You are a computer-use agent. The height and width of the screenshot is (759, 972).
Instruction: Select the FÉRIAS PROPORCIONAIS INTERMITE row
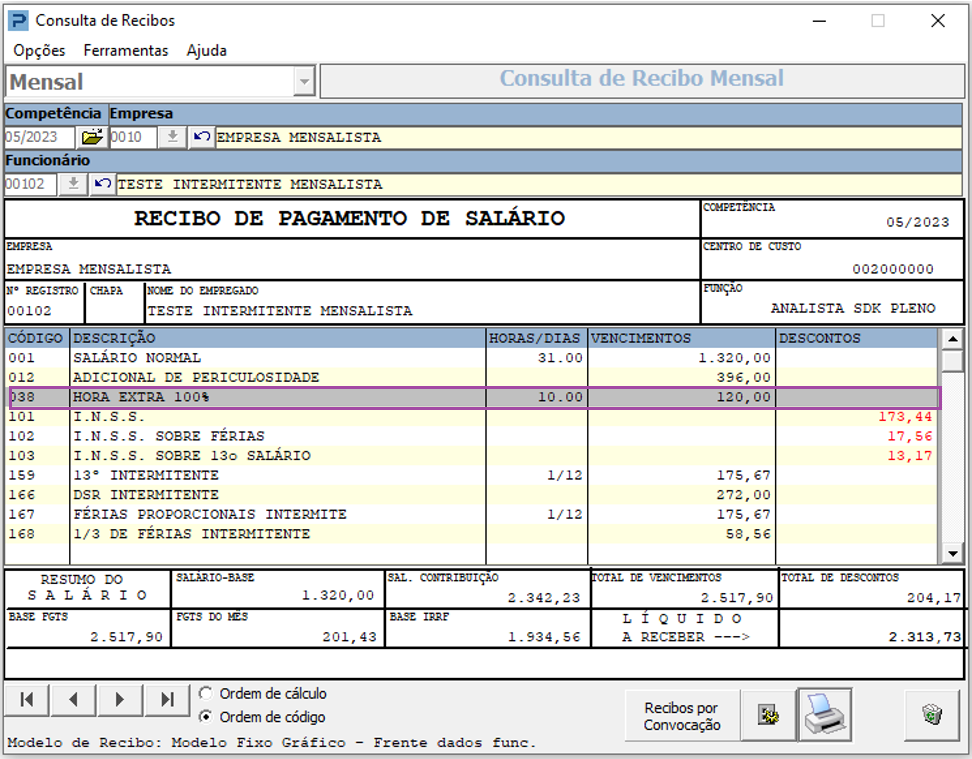471,514
